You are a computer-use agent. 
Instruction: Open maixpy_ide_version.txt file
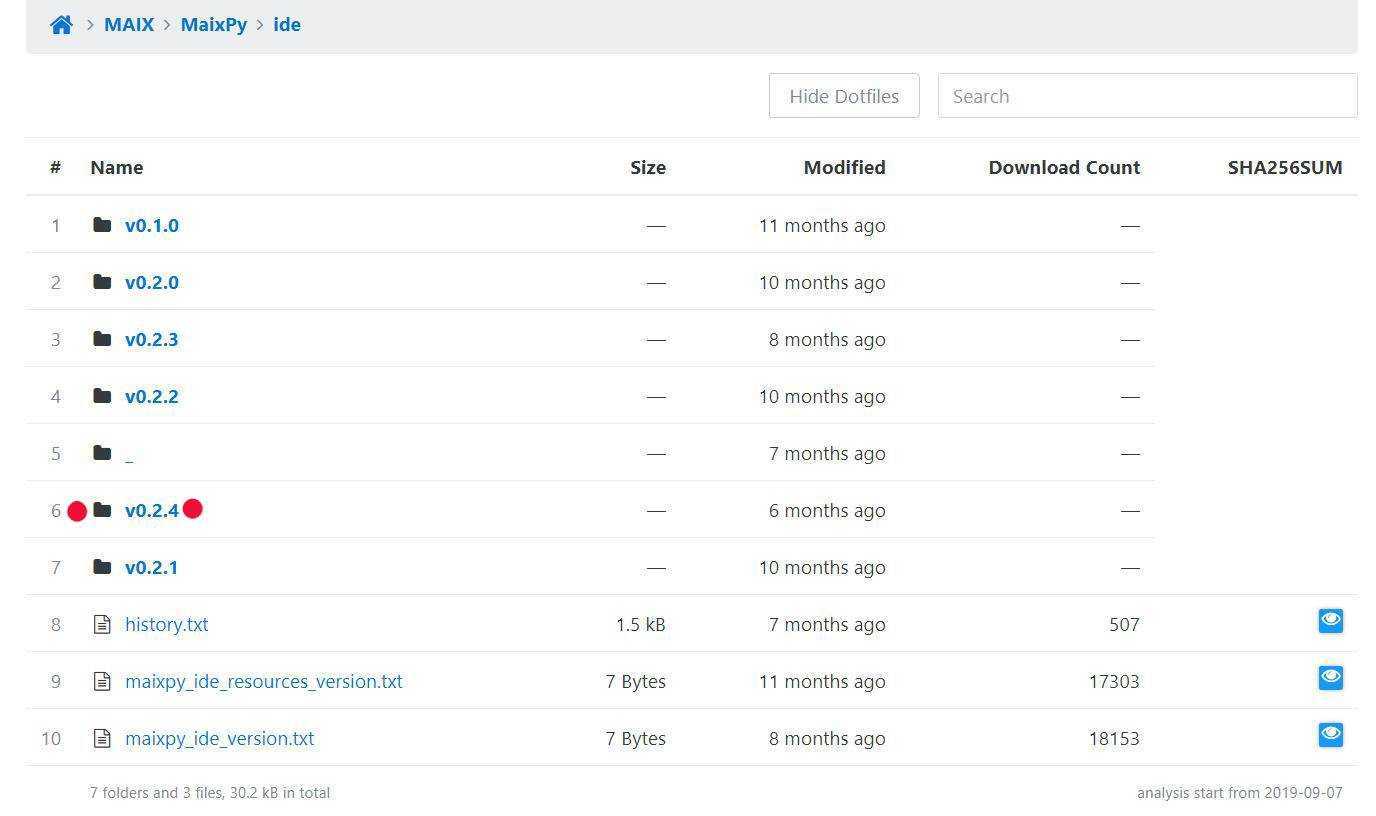point(220,739)
